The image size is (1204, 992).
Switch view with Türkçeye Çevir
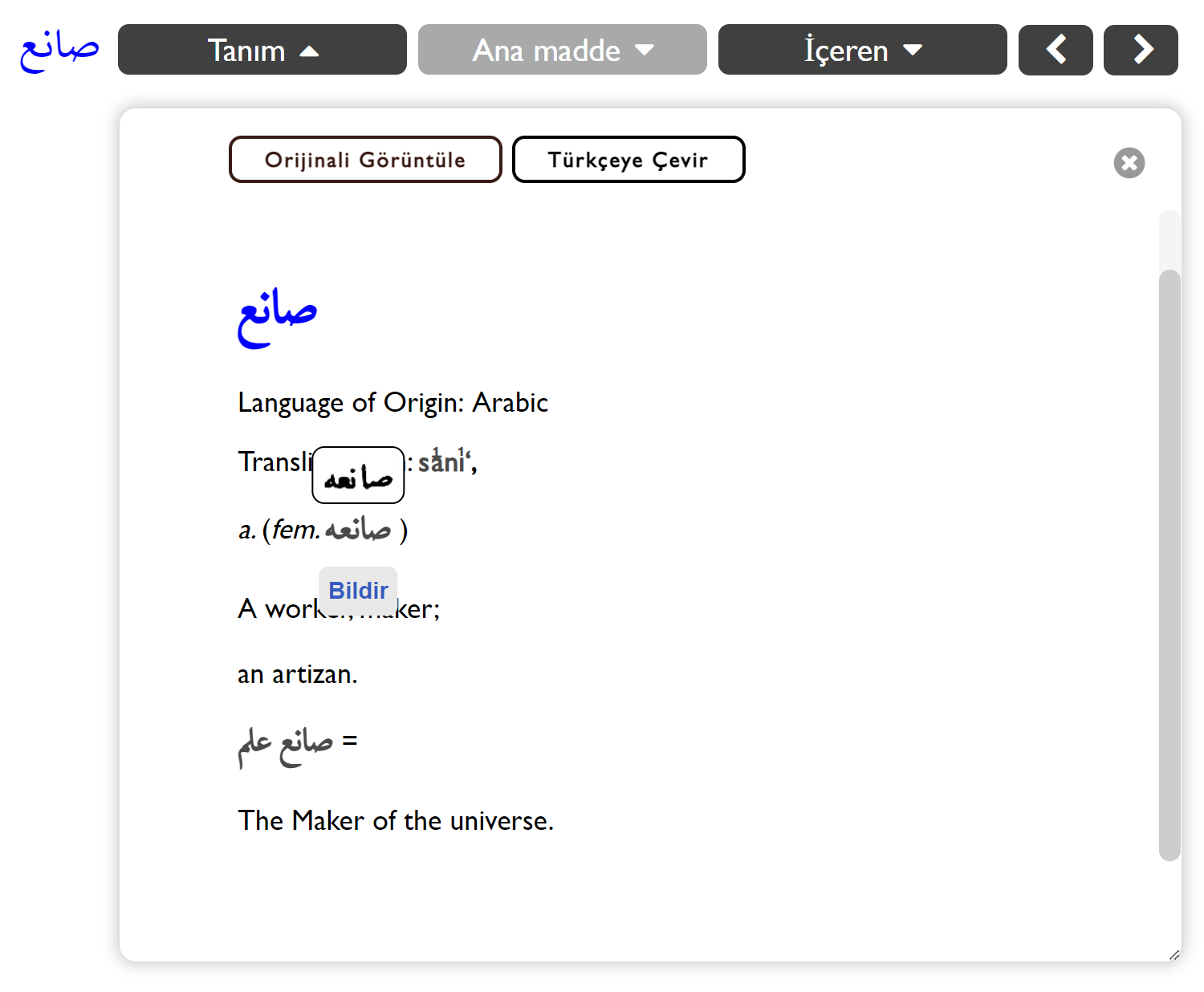(628, 160)
